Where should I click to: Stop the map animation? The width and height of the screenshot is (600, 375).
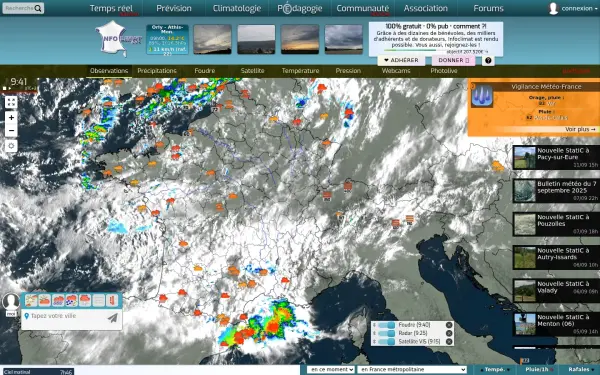pyautogui.click(x=5, y=88)
